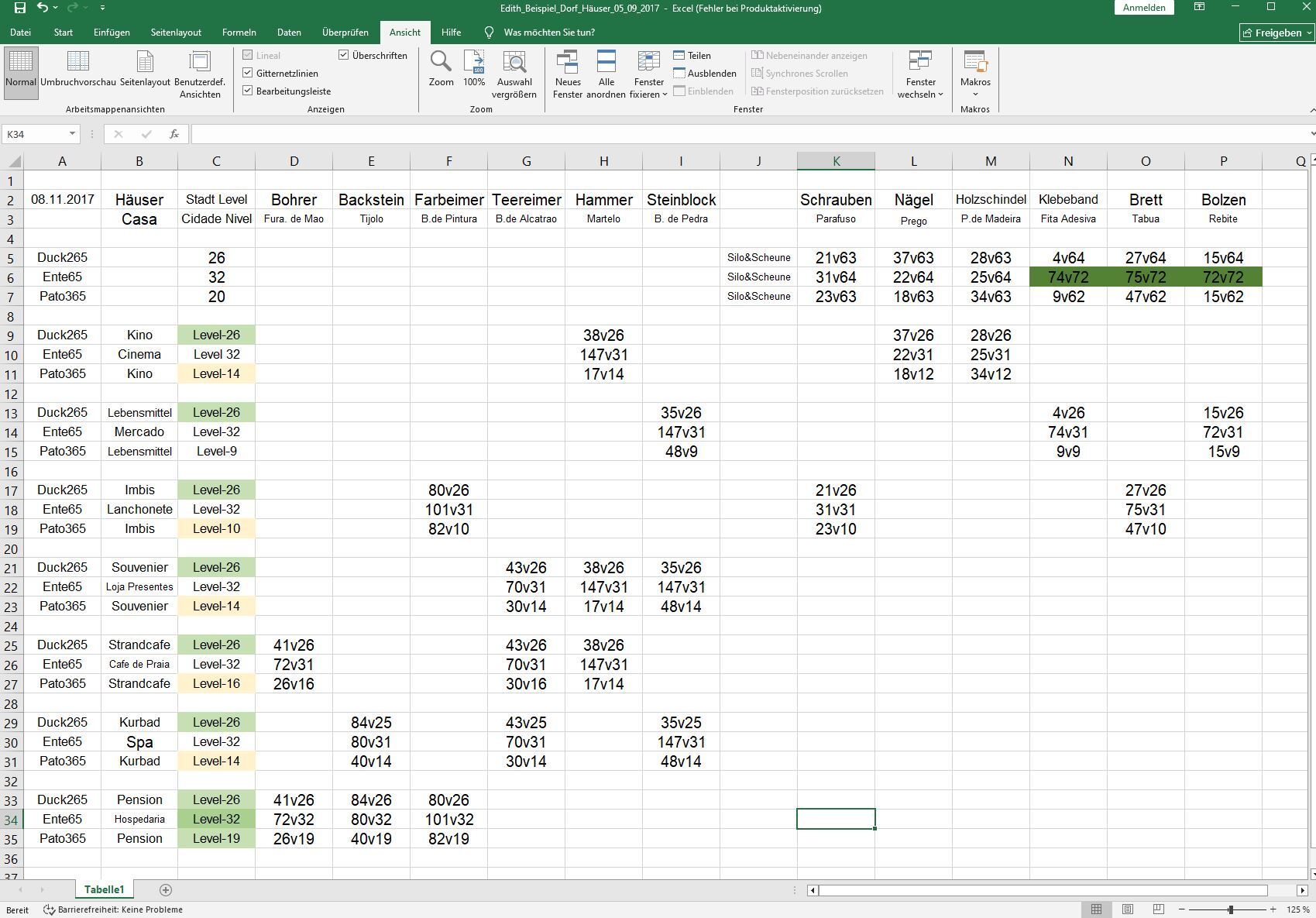The height and width of the screenshot is (918, 1316).
Task: Save the workbook with the floppy icon
Action: (x=20, y=8)
